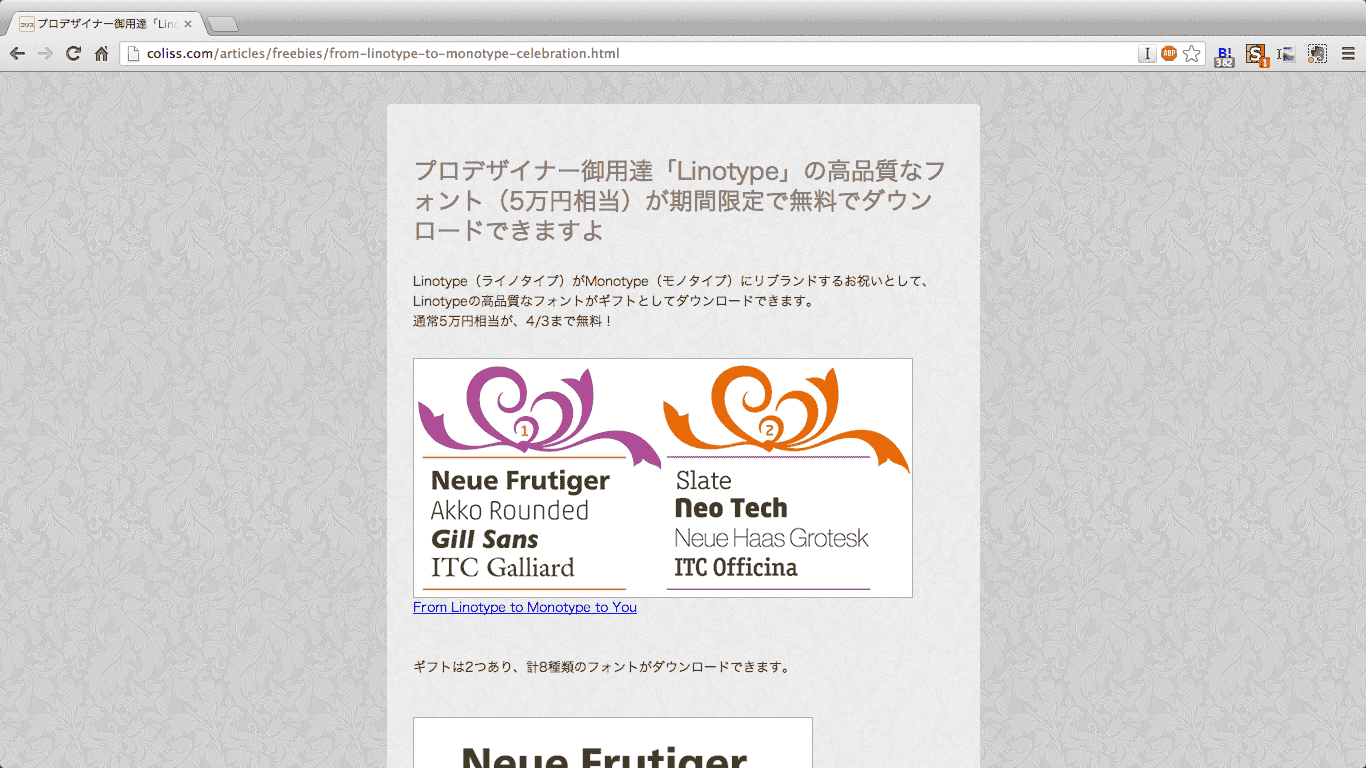Image resolution: width=1366 pixels, height=768 pixels.
Task: Click the Slate font name
Action: coord(704,481)
